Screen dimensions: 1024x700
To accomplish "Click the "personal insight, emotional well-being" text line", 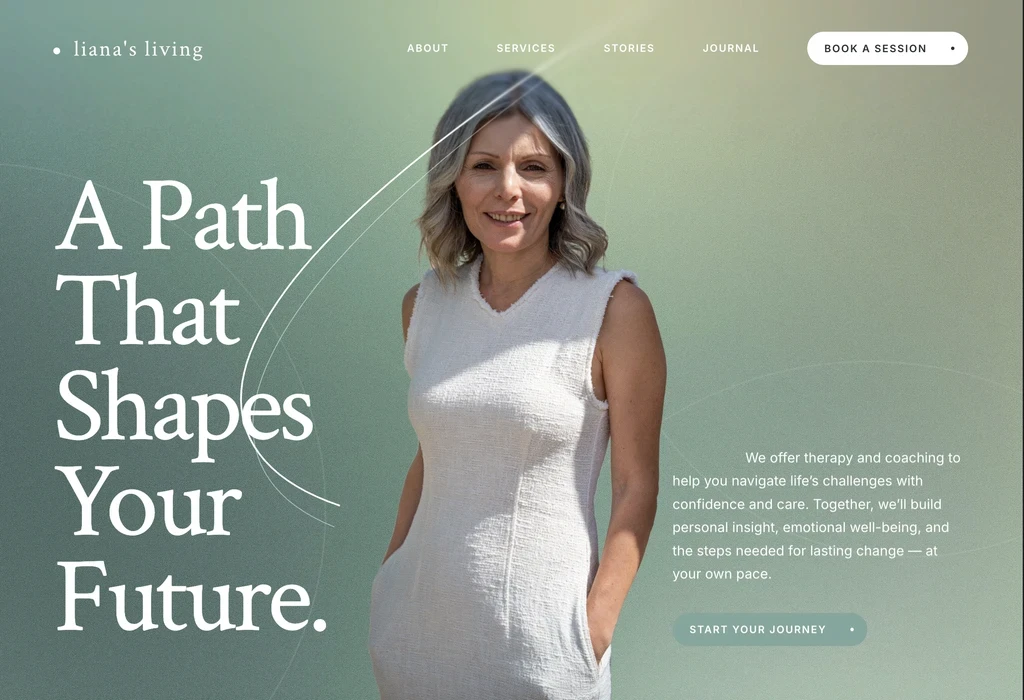I will [x=811, y=528].
